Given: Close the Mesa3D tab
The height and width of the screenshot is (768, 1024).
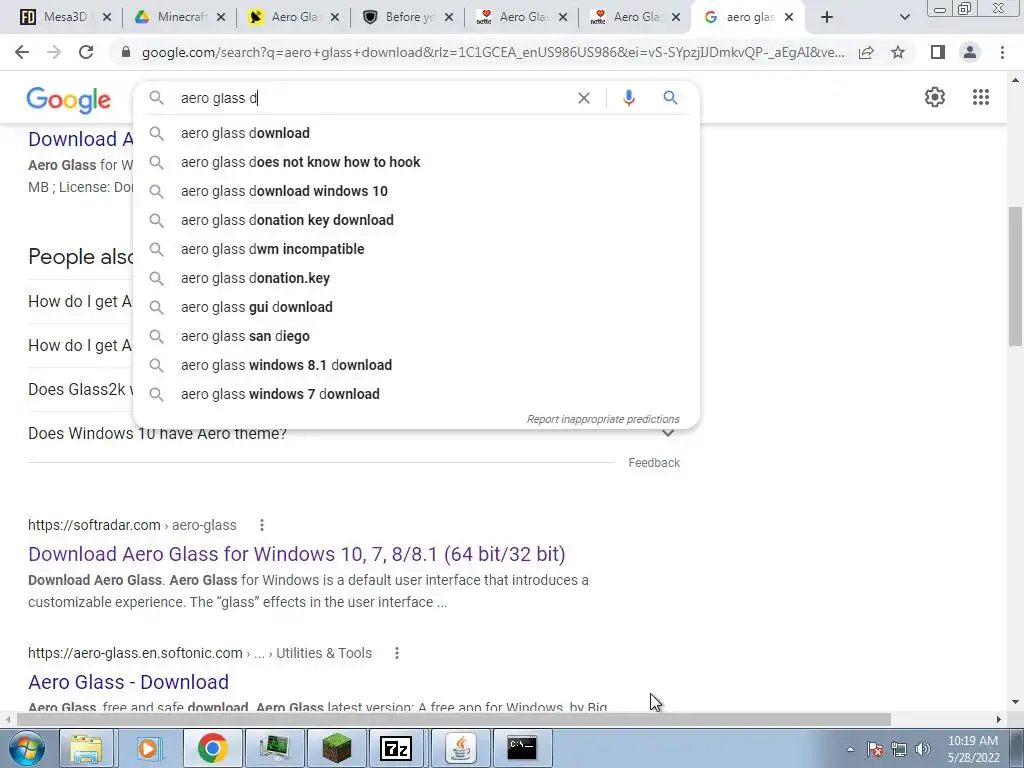Looking at the screenshot, I should 107,17.
